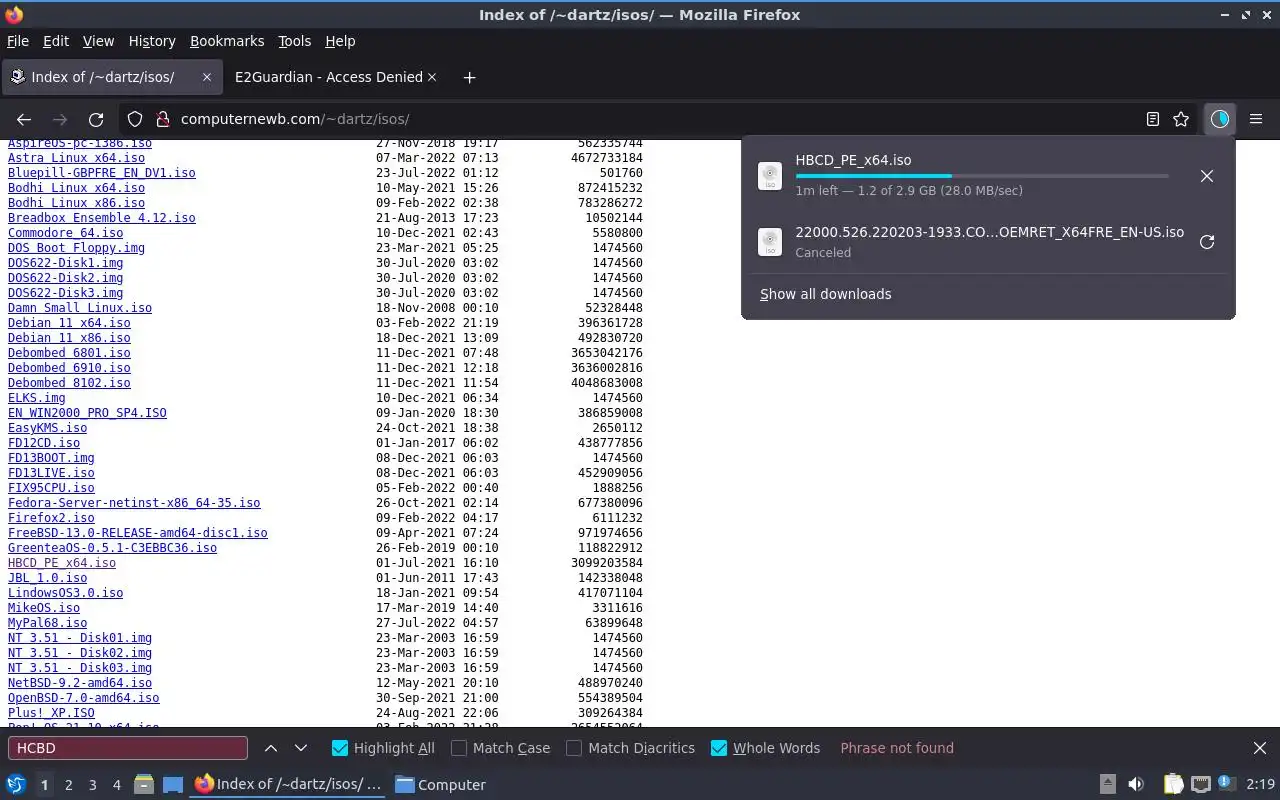The image size is (1280, 800).
Task: Click the HBCD_PE_x64.iso download progress bar
Action: pyautogui.click(x=982, y=176)
